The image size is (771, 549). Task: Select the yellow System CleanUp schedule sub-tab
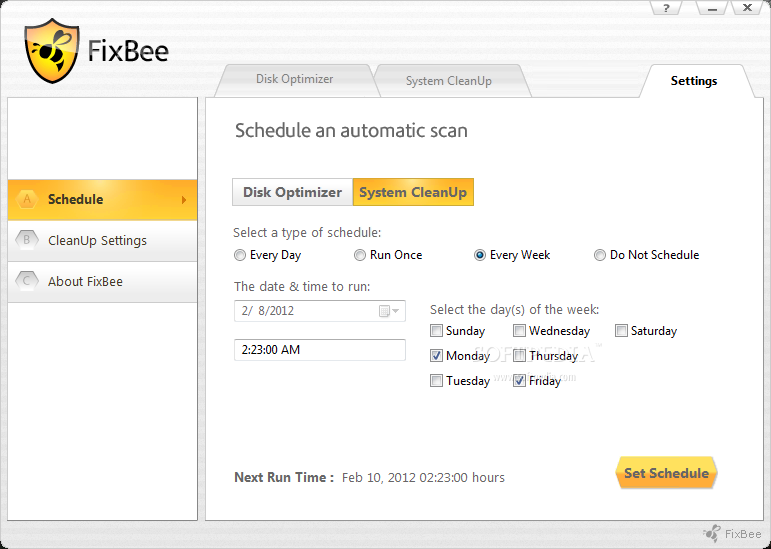[x=413, y=192]
